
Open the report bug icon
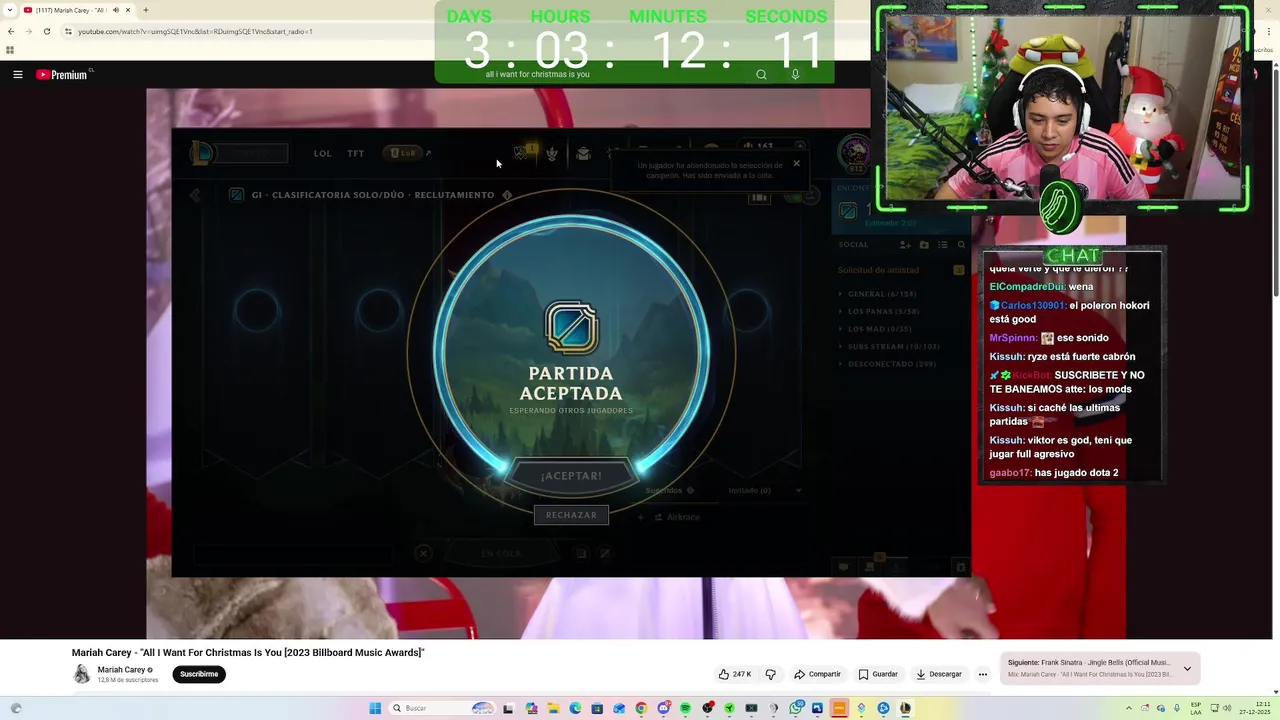click(x=961, y=567)
